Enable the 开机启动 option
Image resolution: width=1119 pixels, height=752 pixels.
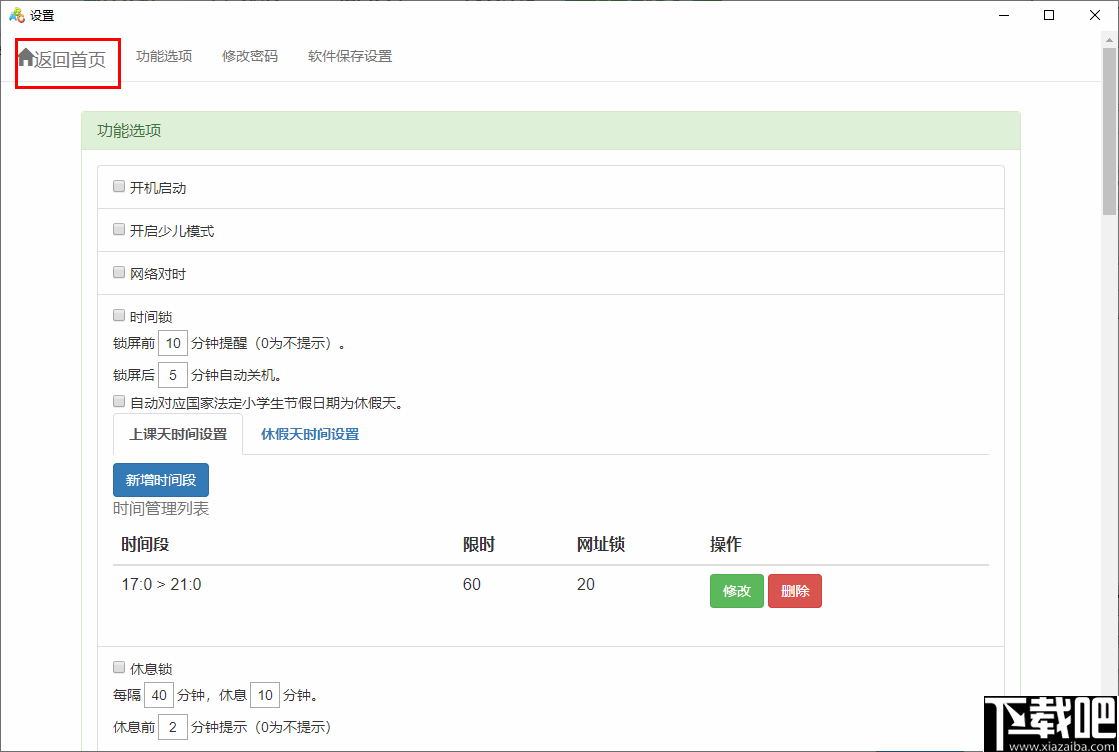pyautogui.click(x=118, y=186)
